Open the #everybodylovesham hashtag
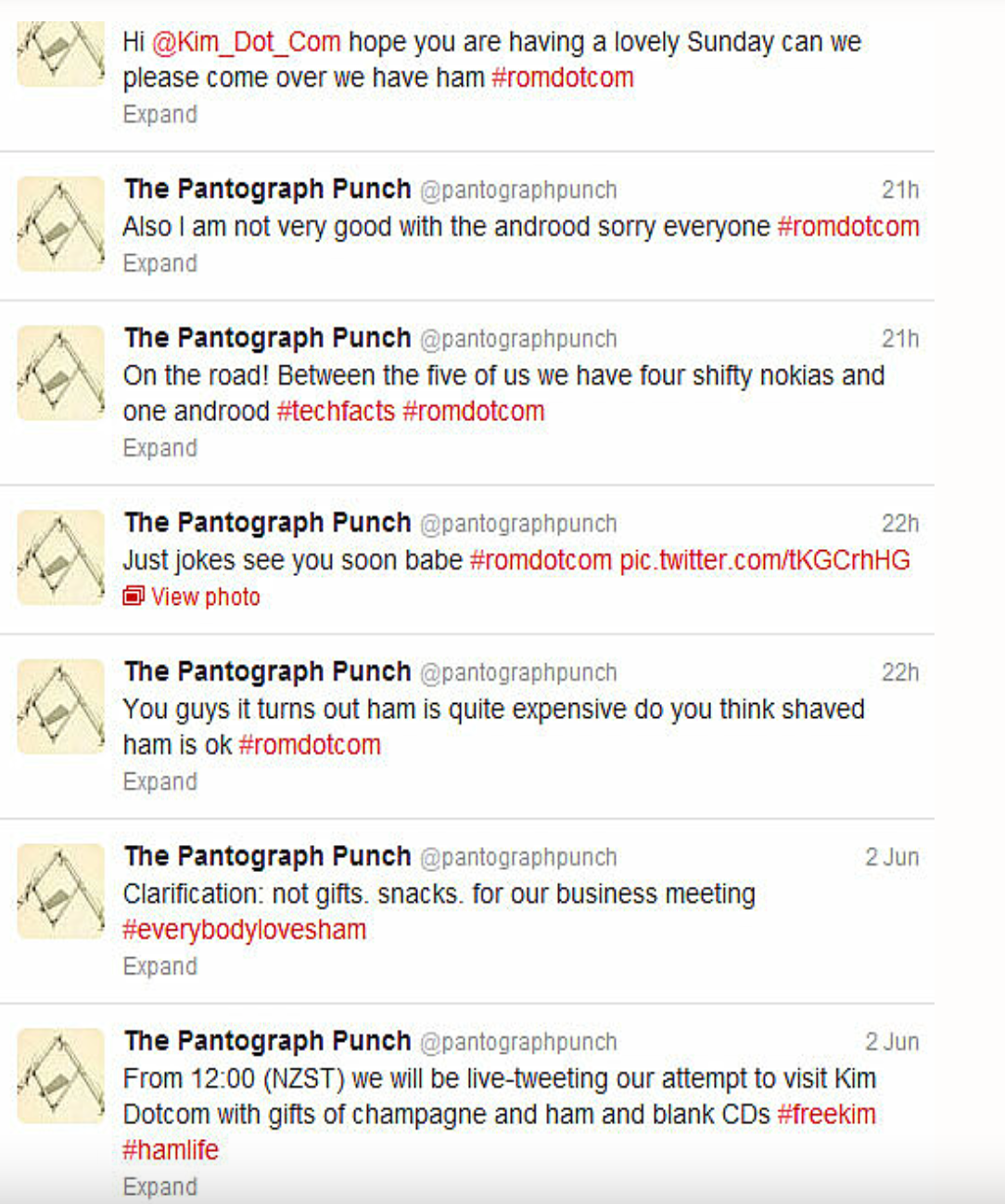Image resolution: width=1005 pixels, height=1204 pixels. 245,930
